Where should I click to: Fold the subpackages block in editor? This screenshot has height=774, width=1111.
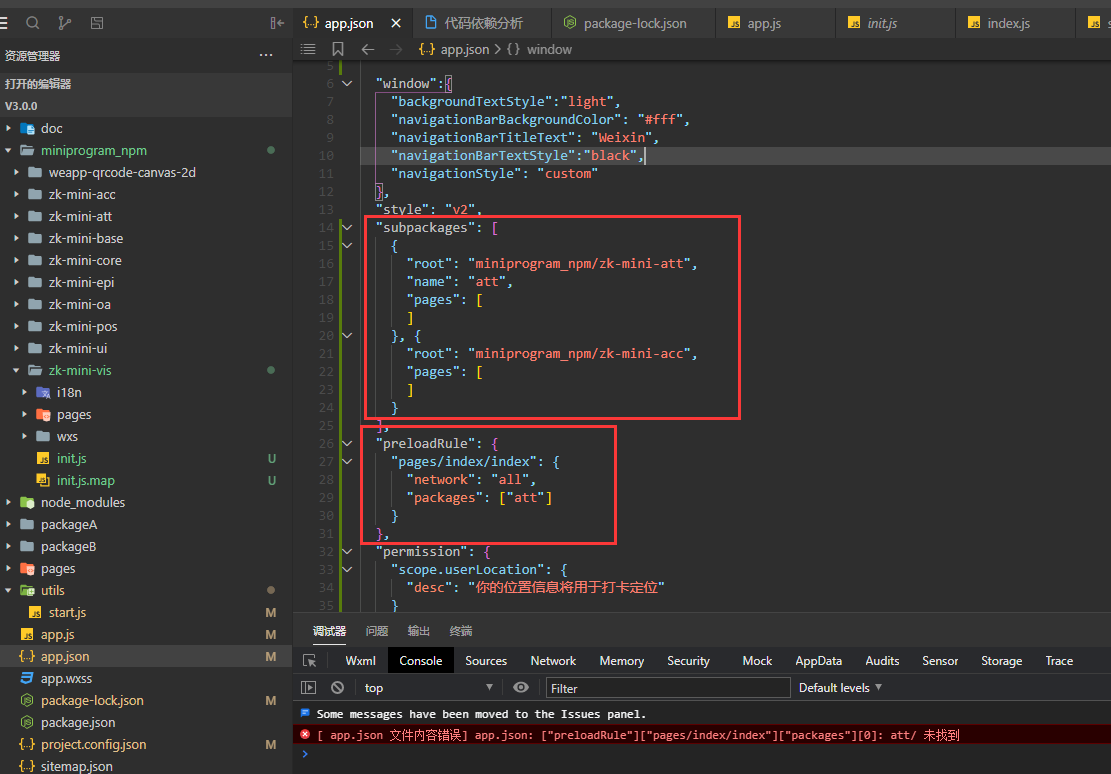pyautogui.click(x=347, y=227)
